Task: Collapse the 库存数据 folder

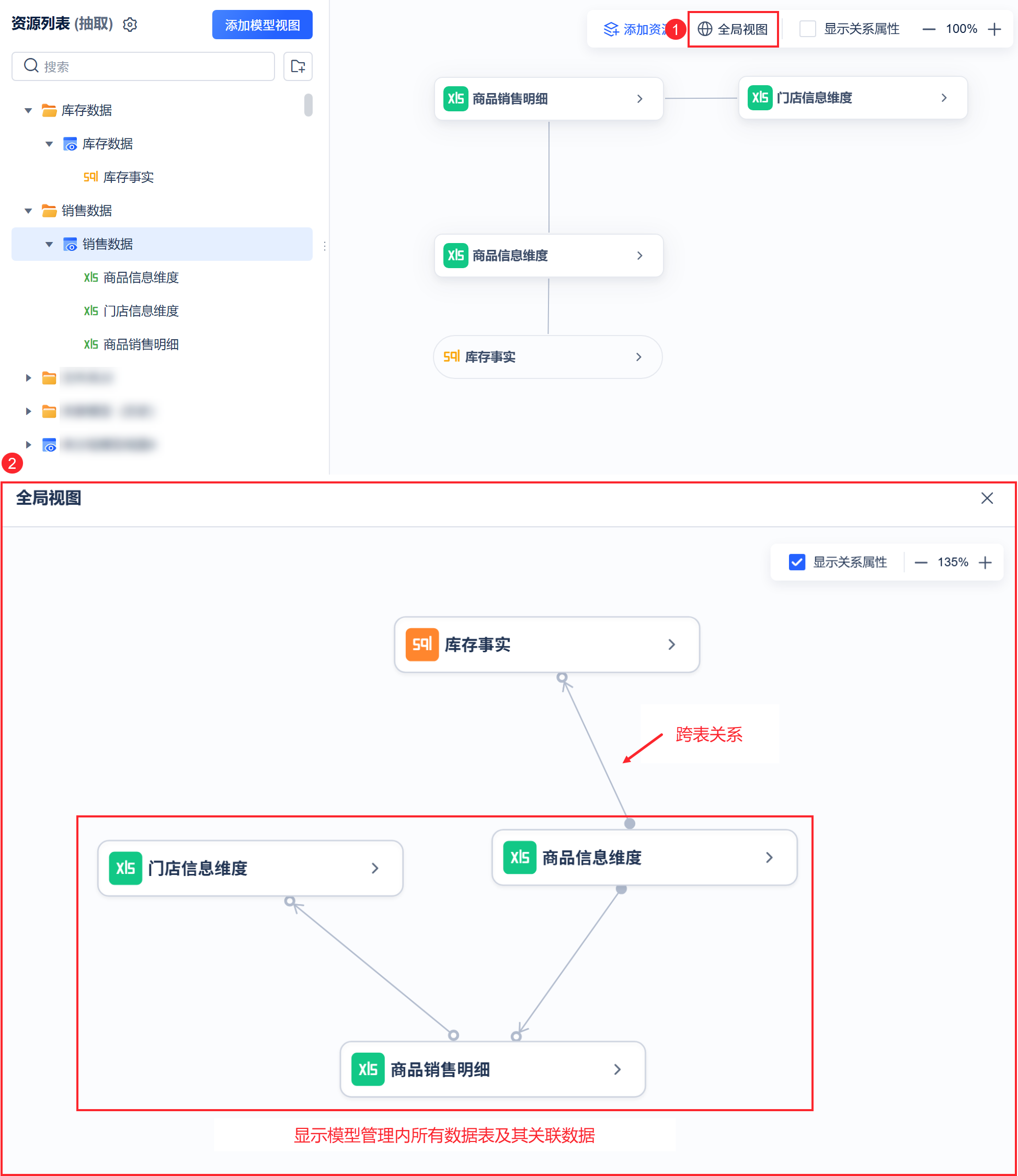Action: click(28, 110)
